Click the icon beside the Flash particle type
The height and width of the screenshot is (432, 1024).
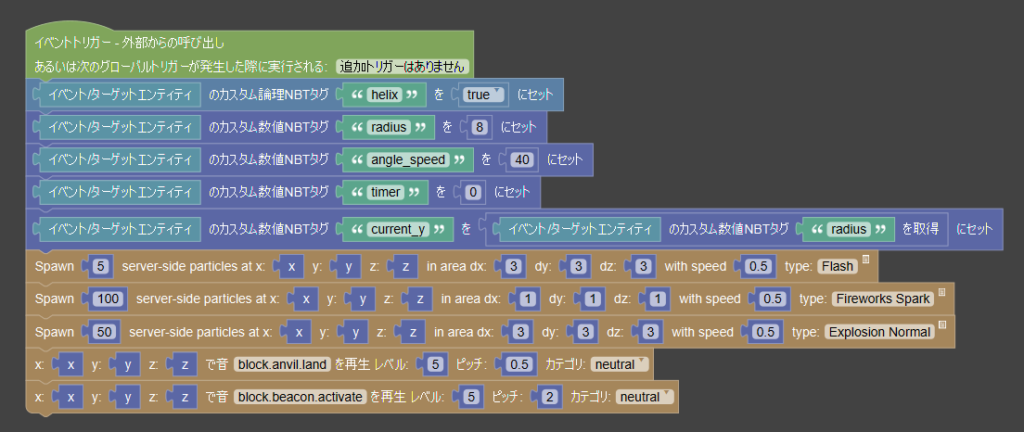(867, 261)
